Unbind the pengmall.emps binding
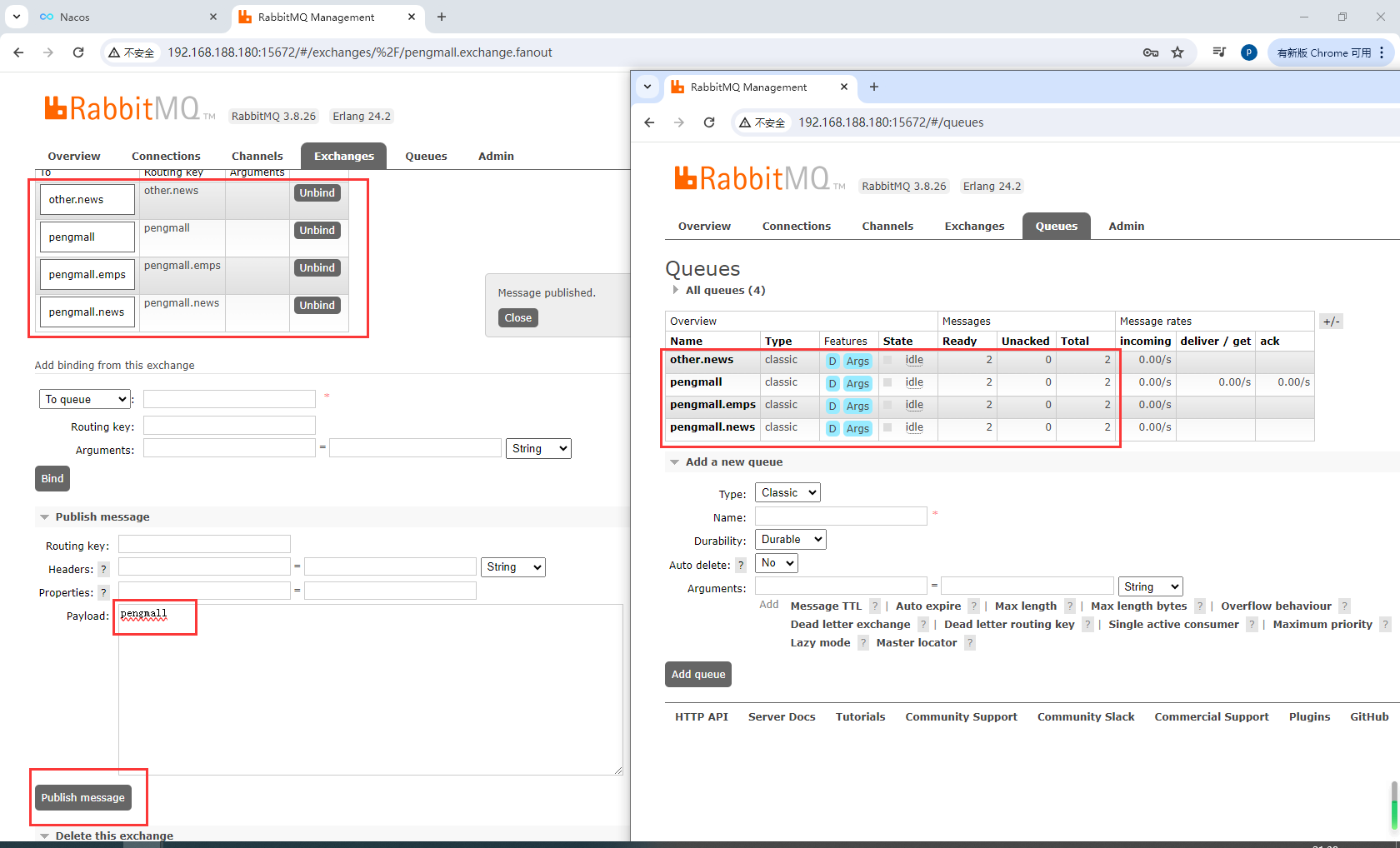 (x=317, y=267)
